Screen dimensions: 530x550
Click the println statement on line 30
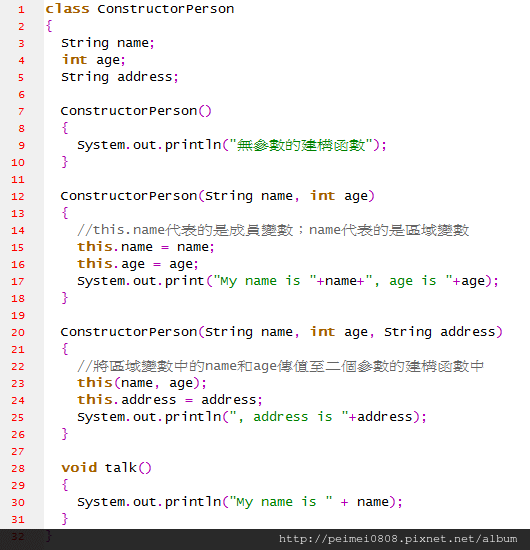pyautogui.click(x=240, y=502)
